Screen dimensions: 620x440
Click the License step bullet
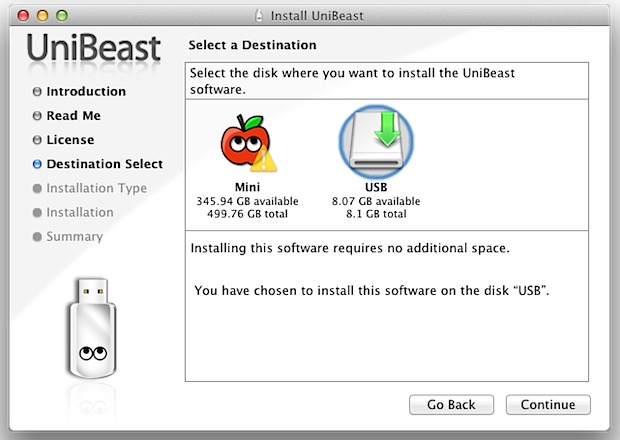point(37,140)
